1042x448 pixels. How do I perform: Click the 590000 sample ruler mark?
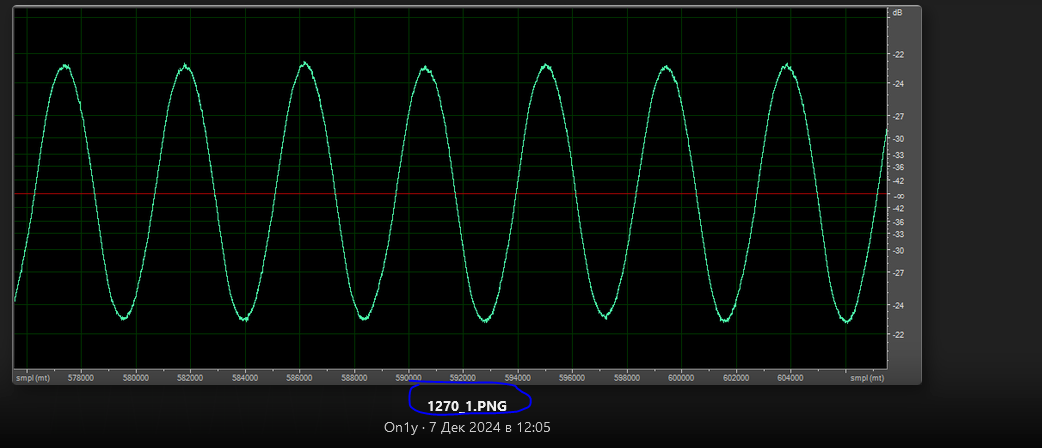click(409, 378)
